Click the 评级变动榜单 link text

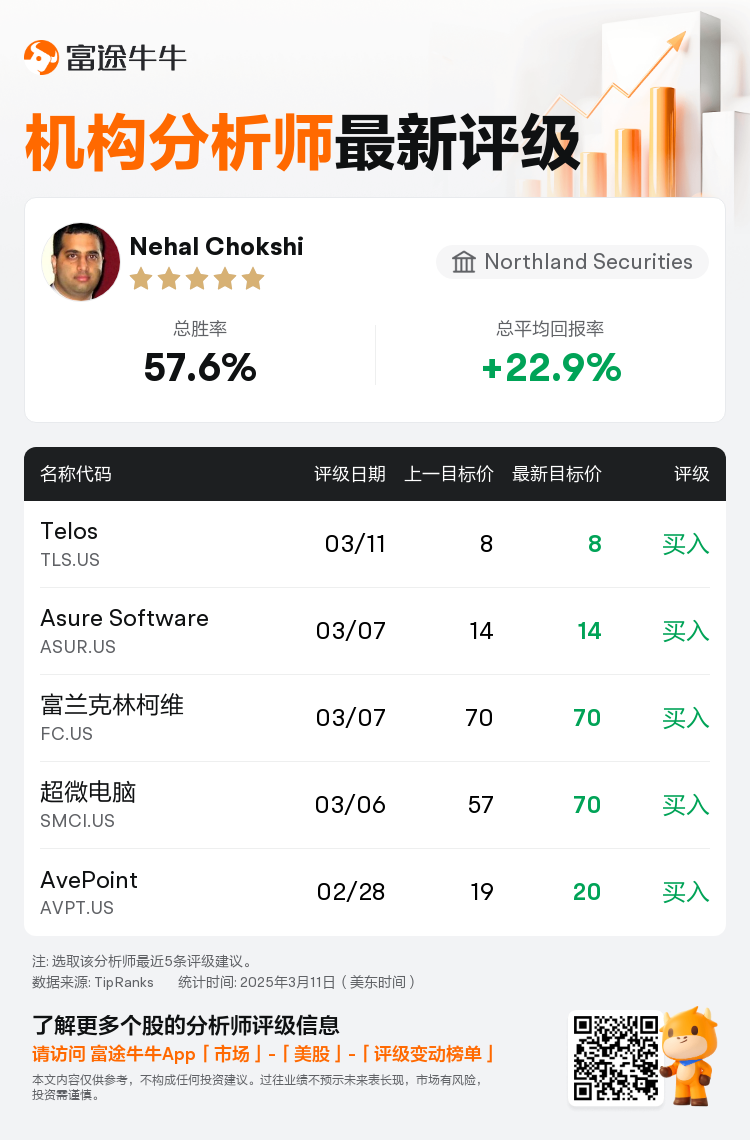coord(427,1054)
